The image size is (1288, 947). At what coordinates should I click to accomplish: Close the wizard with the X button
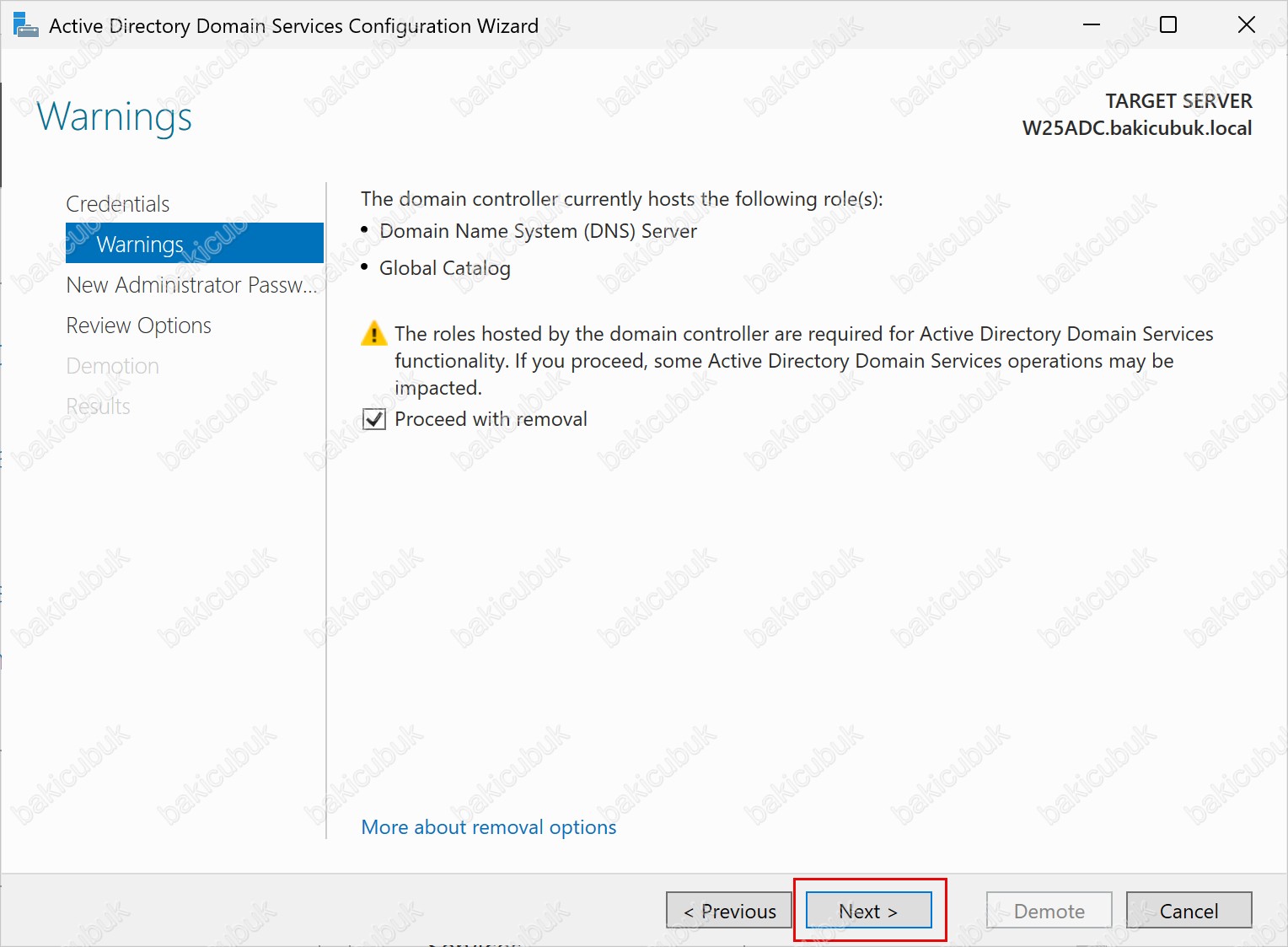pyautogui.click(x=1246, y=25)
